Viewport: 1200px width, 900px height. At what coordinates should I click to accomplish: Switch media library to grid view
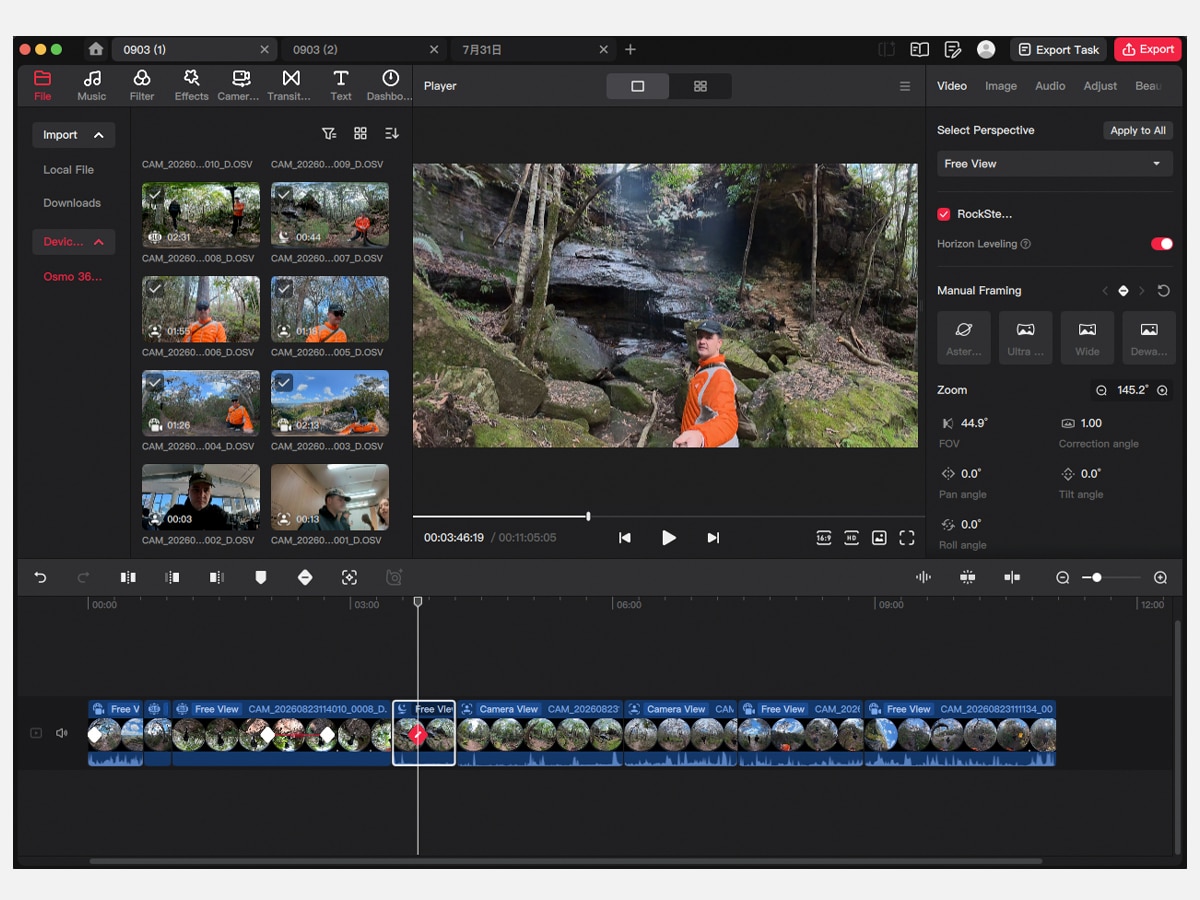[x=360, y=134]
